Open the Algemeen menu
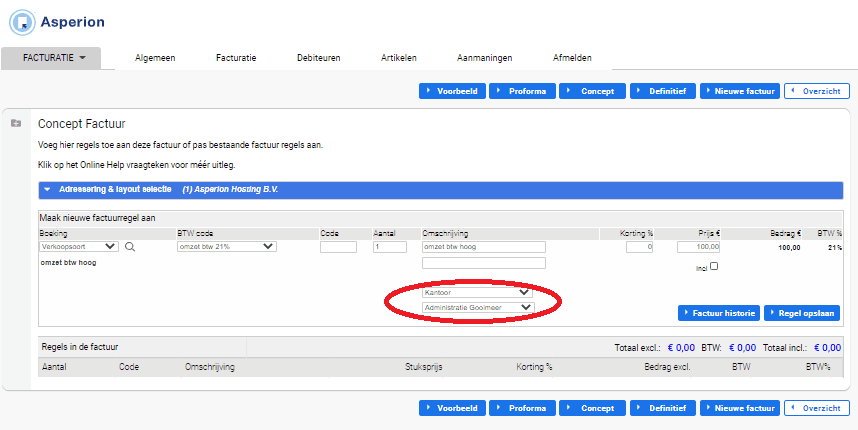The width and height of the screenshot is (858, 430). tap(155, 57)
